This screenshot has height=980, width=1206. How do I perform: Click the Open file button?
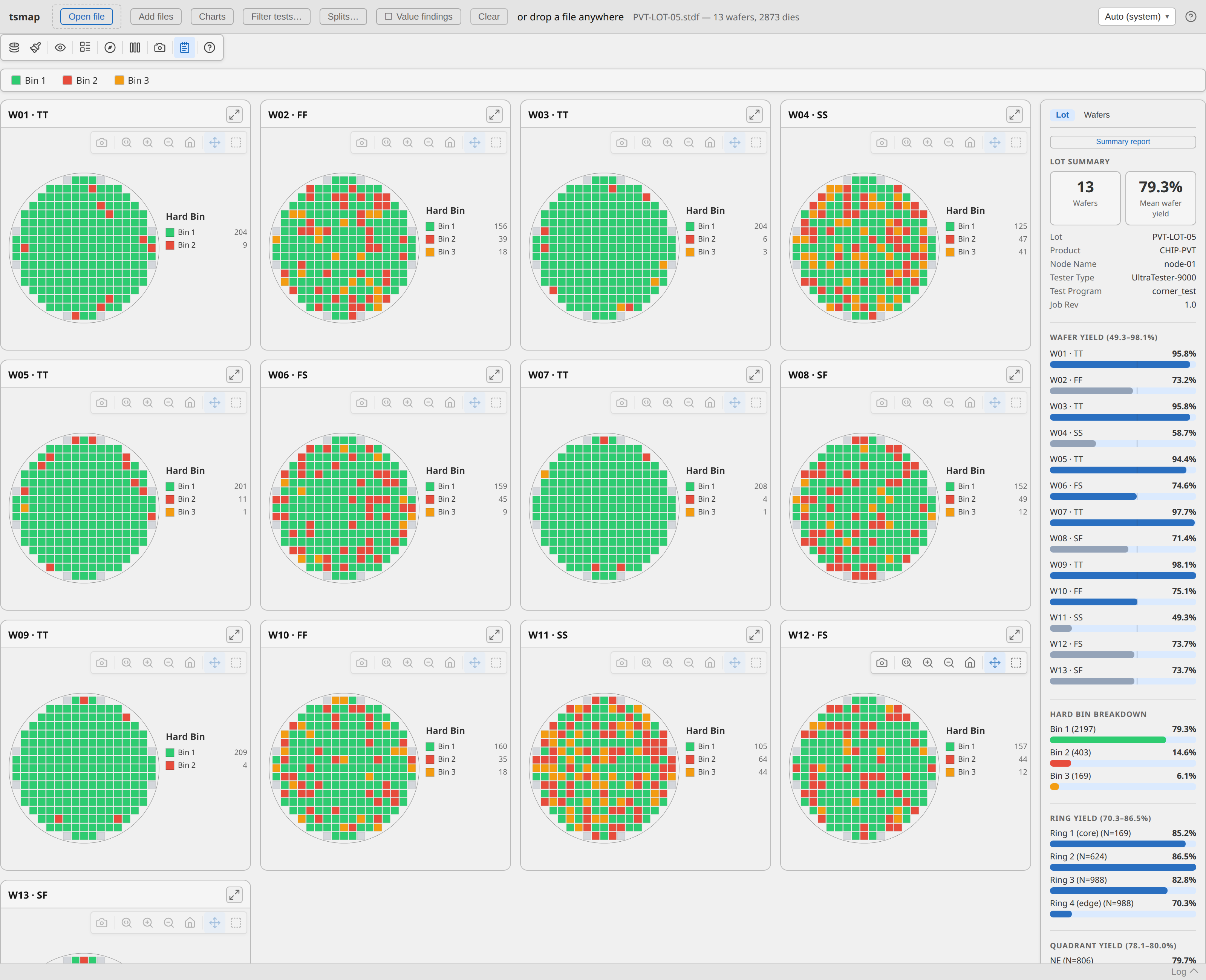coord(86,16)
